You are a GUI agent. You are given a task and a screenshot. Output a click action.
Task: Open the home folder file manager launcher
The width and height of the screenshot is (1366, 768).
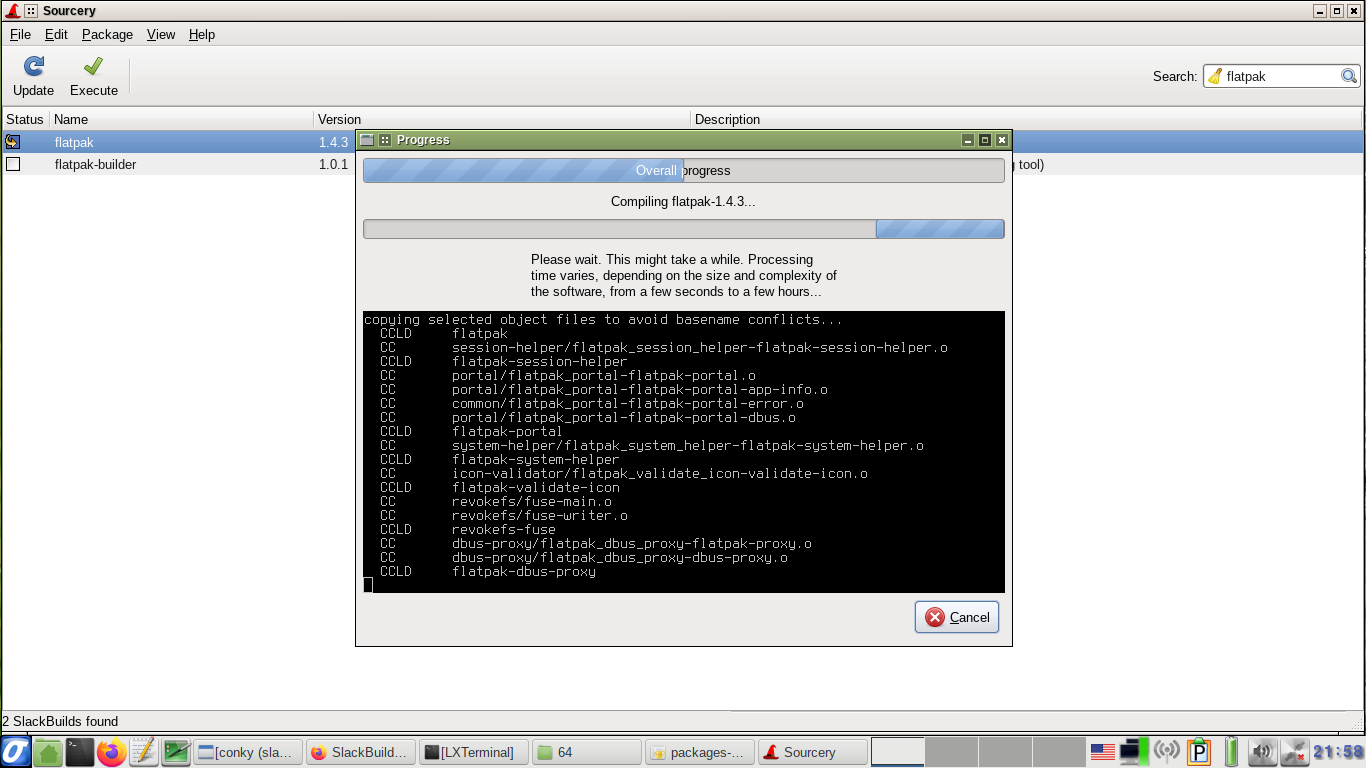point(48,752)
